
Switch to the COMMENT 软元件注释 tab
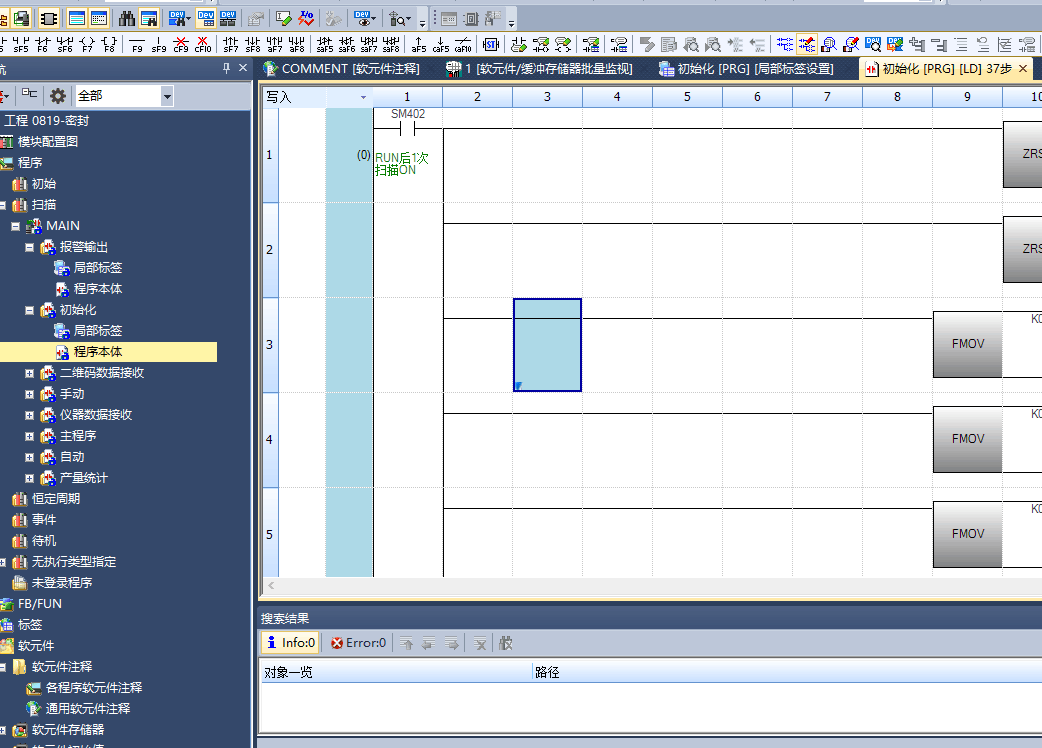(x=342, y=69)
